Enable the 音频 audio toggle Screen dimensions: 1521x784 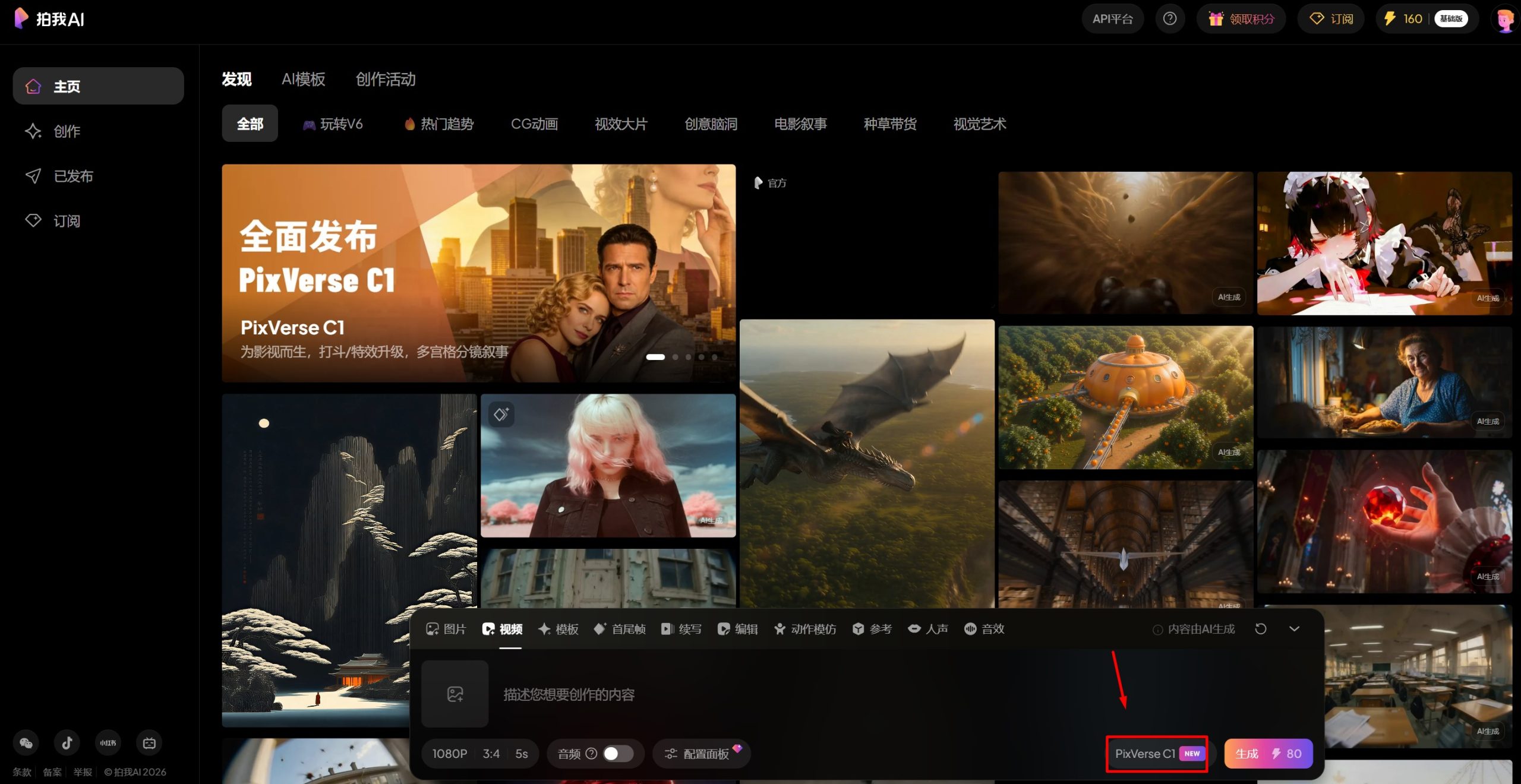click(x=616, y=753)
